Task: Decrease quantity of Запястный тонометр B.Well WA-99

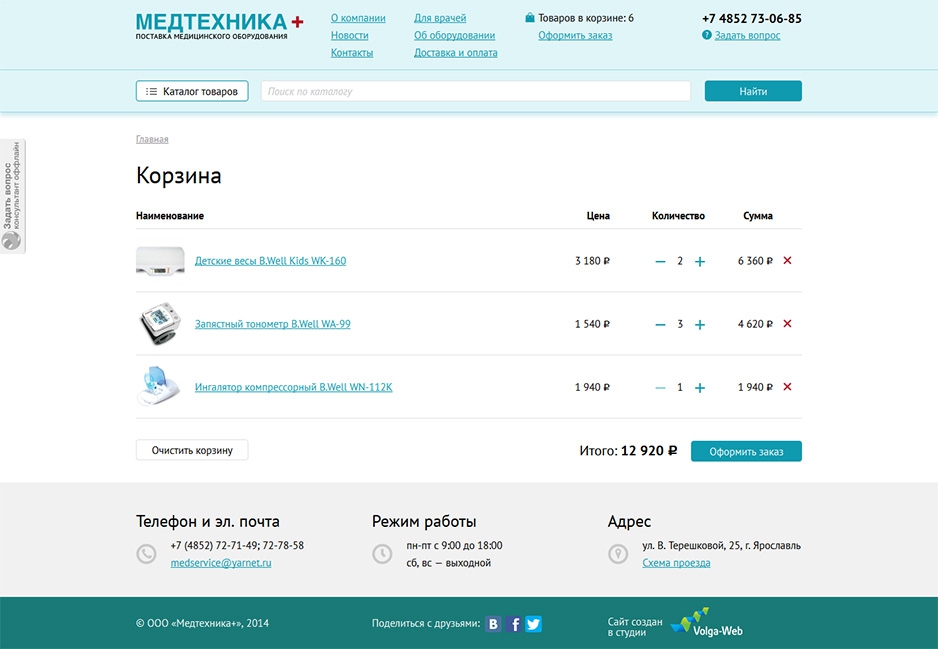Action: (660, 325)
